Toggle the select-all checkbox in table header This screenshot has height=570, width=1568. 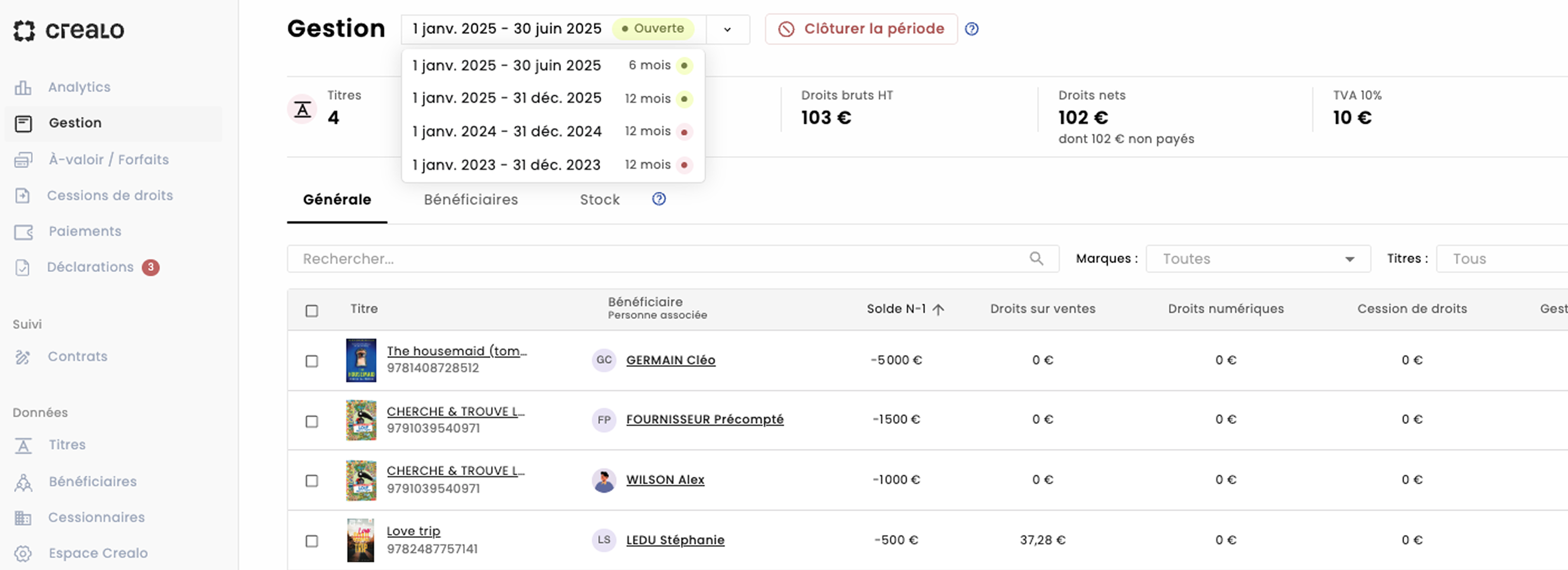312,311
